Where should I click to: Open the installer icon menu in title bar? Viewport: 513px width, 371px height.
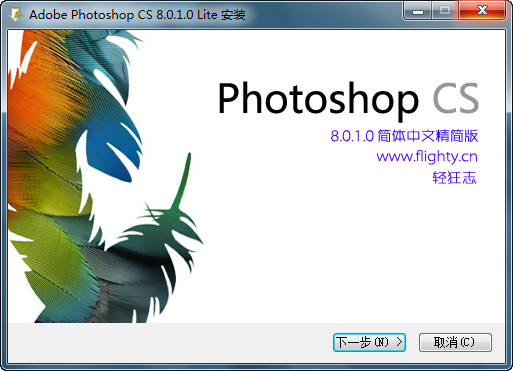(15, 15)
